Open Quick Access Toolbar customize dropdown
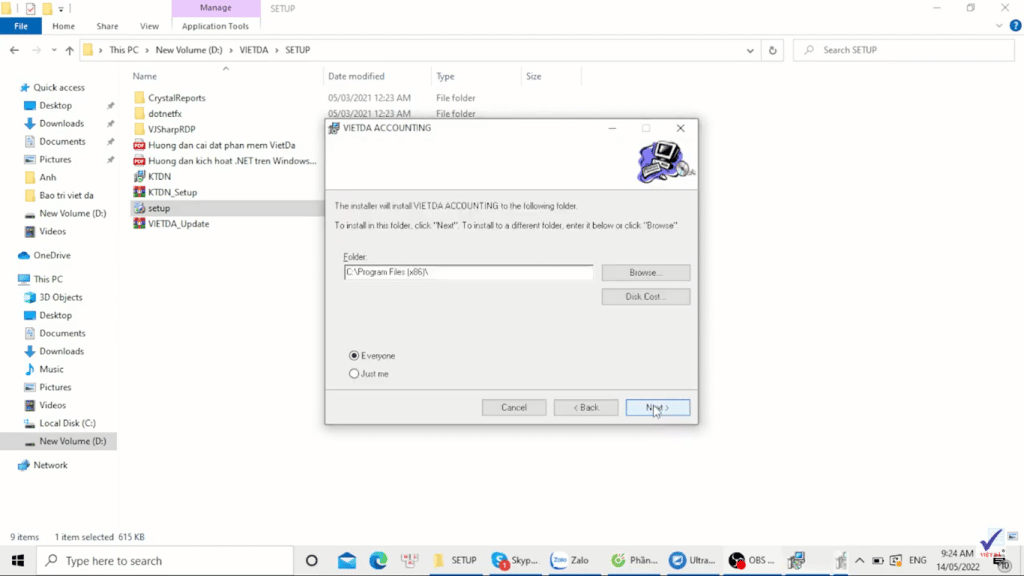 tap(61, 8)
